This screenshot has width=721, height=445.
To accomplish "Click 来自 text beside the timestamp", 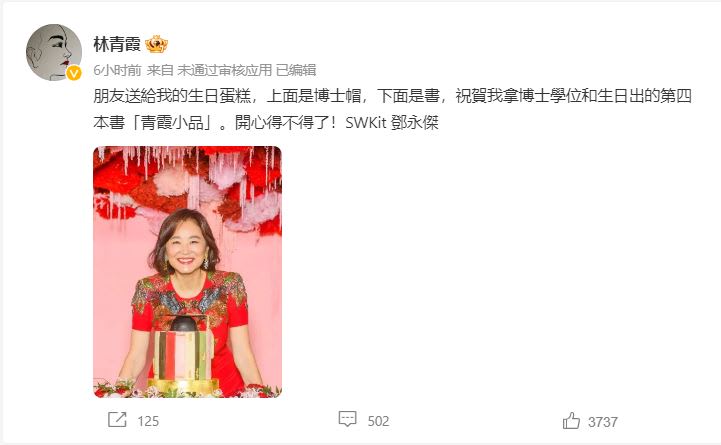I will (160, 70).
